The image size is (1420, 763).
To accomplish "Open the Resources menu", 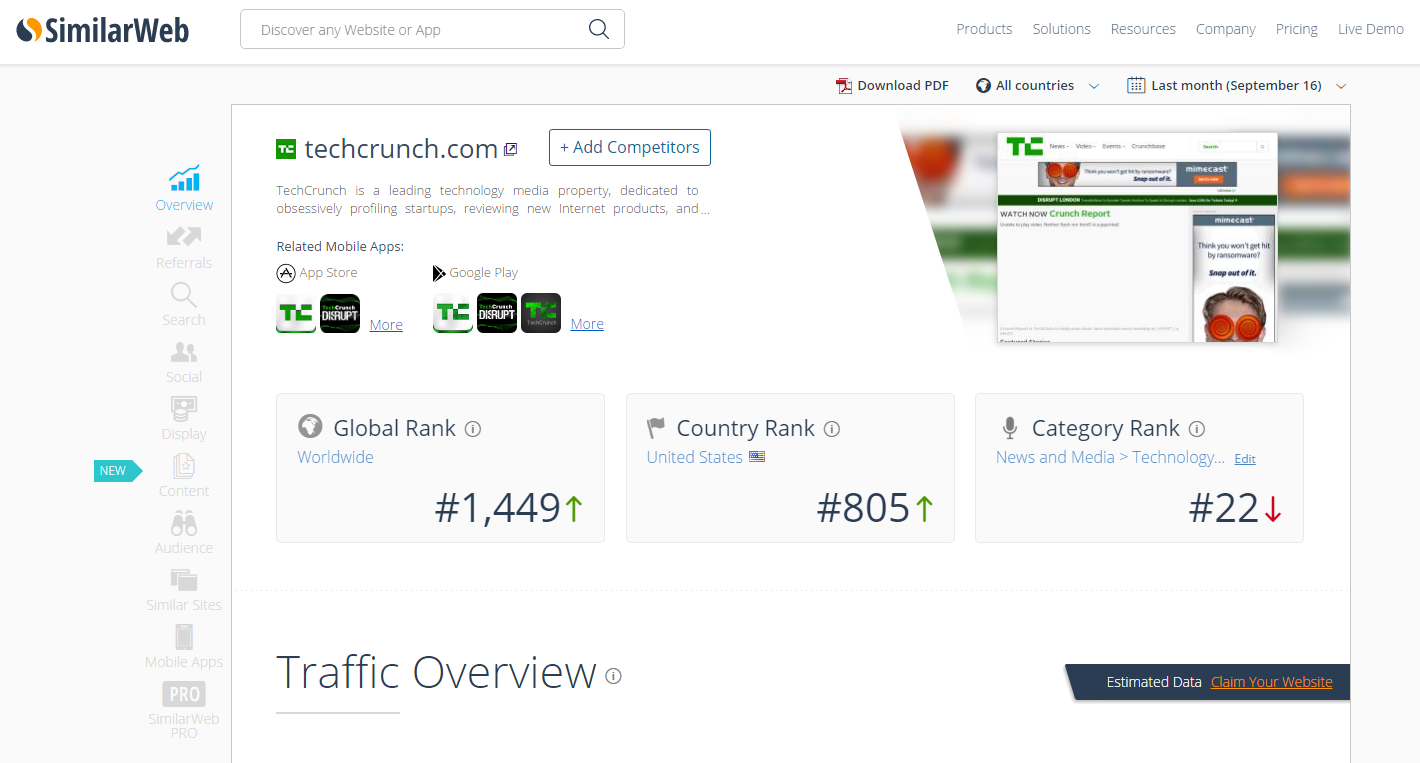I will (1143, 29).
